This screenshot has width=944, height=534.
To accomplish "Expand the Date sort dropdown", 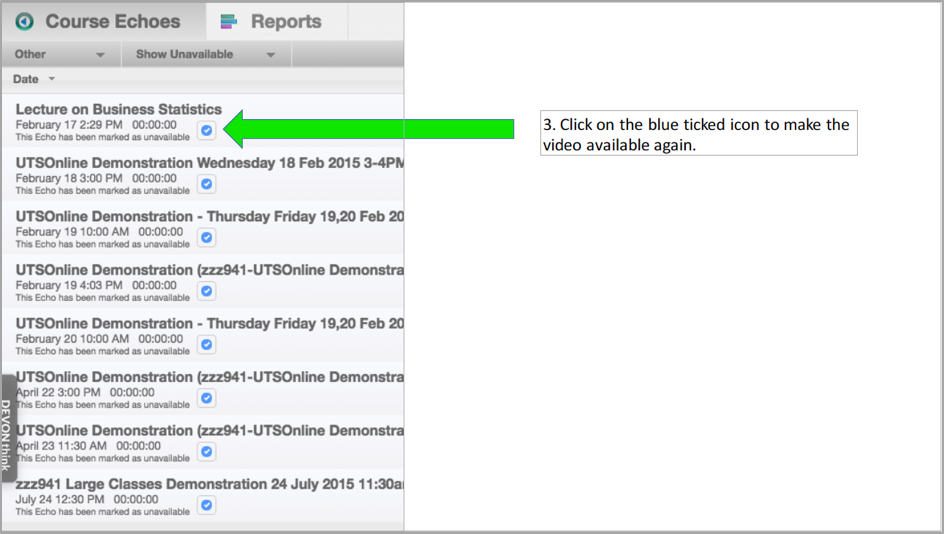I will [34, 79].
